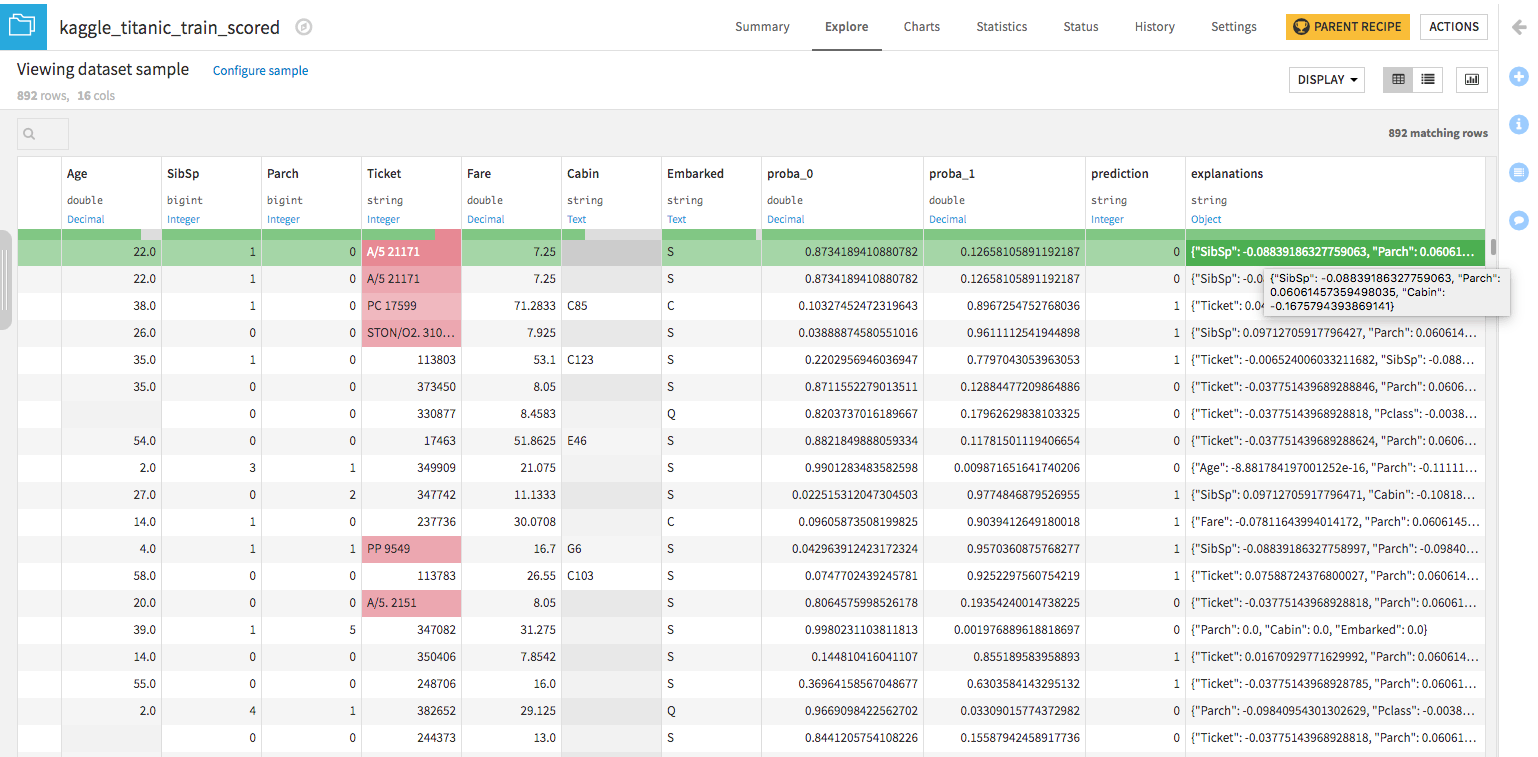This screenshot has width=1538, height=757.
Task: Click the blue plus icon in sidebar
Action: coord(1518,76)
